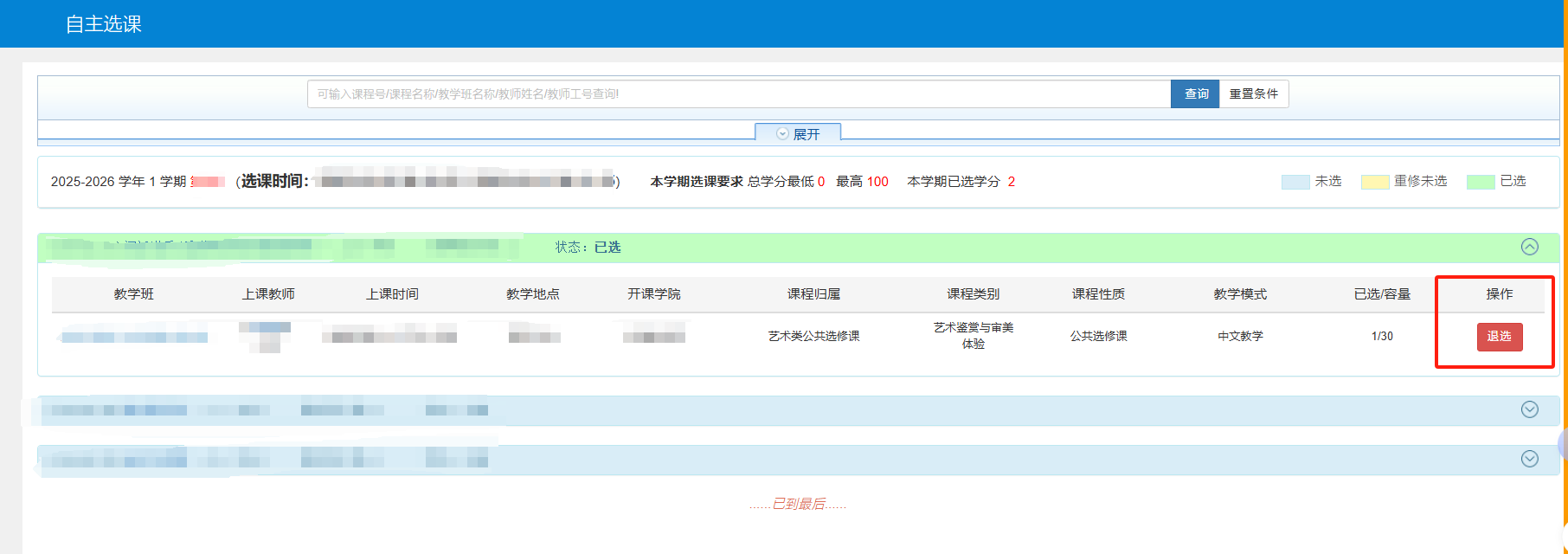Open the class link under 教学班

click(x=134, y=337)
